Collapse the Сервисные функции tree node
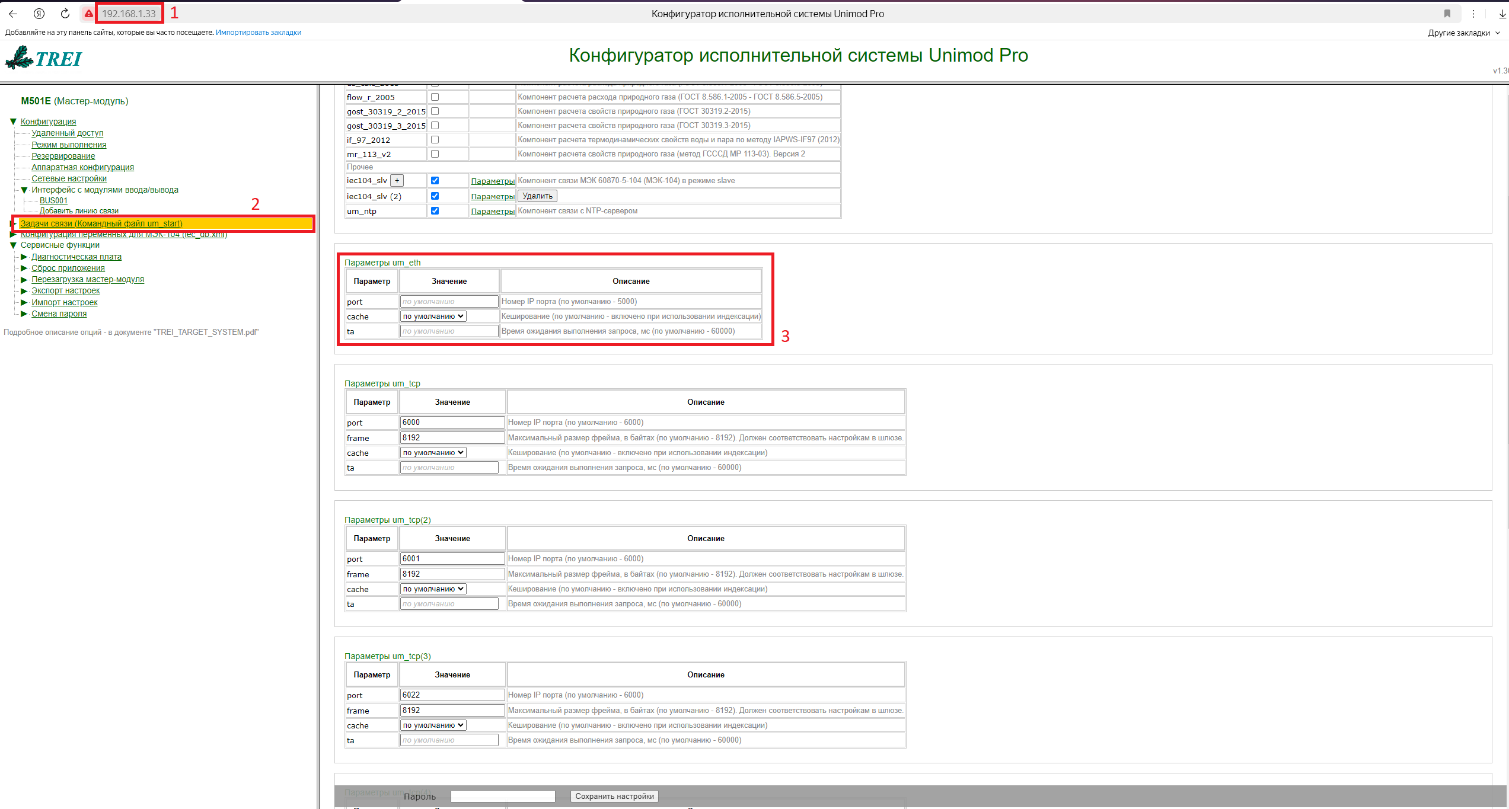Screen dimensions: 1509x809 [x=13, y=245]
